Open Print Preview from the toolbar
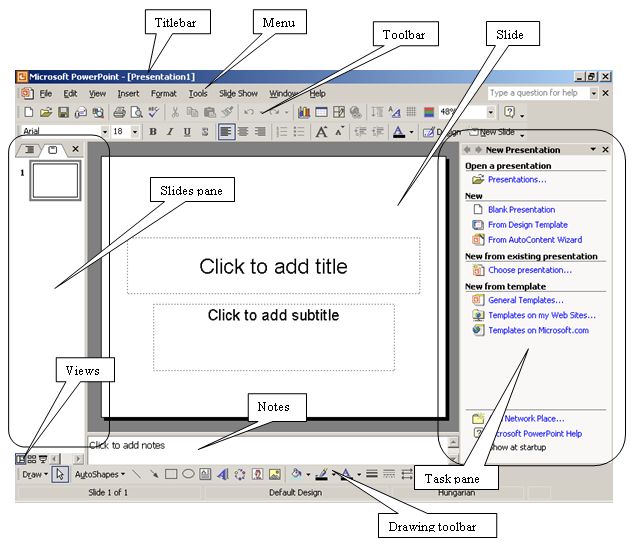This screenshot has height=548, width=633. pos(137,112)
